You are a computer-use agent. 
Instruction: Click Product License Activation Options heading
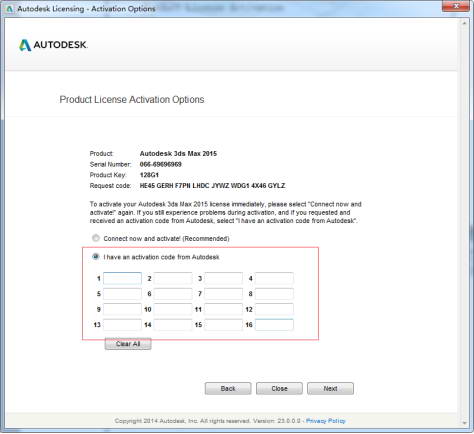(132, 100)
